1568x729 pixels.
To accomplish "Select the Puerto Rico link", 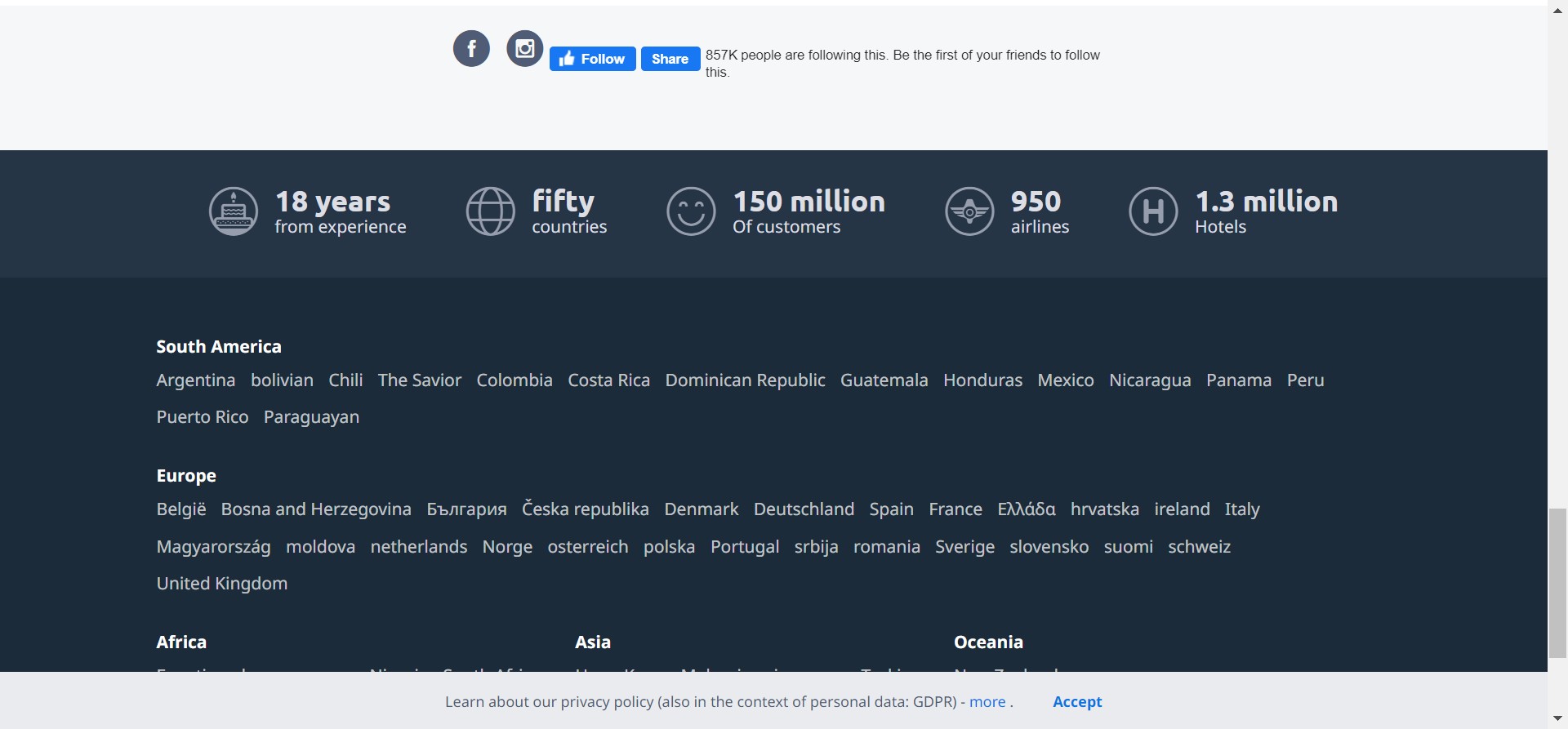I will (203, 417).
